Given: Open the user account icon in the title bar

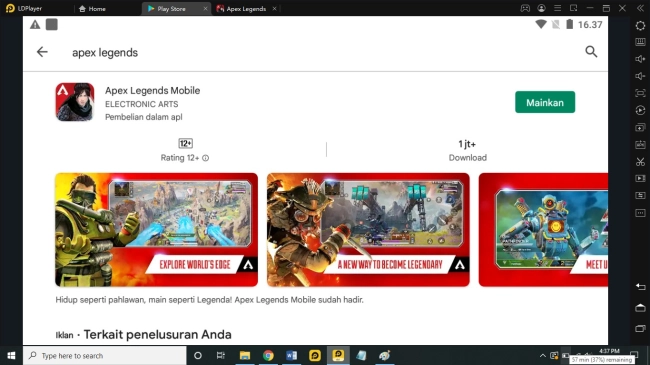Looking at the screenshot, I should pos(541,8).
